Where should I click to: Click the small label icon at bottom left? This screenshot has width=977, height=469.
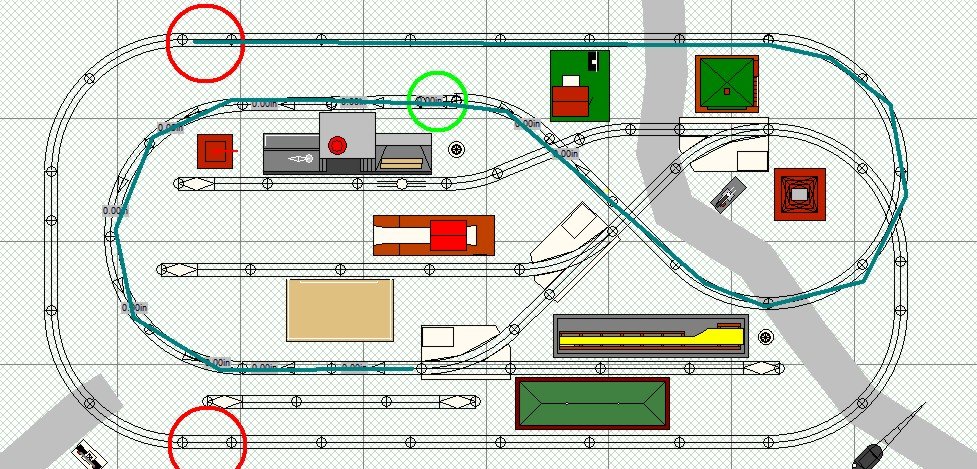pyautogui.click(x=87, y=455)
